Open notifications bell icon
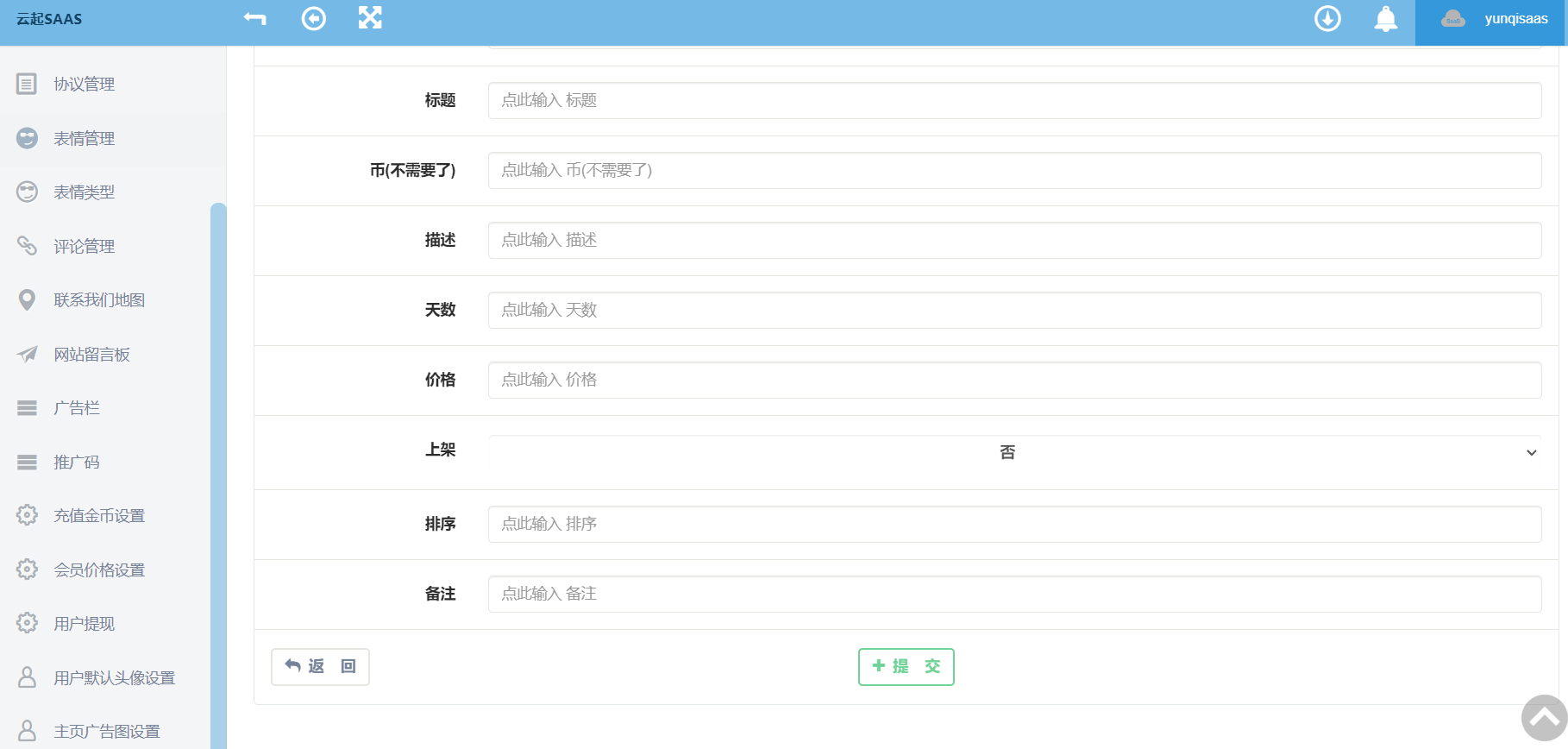This screenshot has width=1568, height=749. pos(1385,18)
